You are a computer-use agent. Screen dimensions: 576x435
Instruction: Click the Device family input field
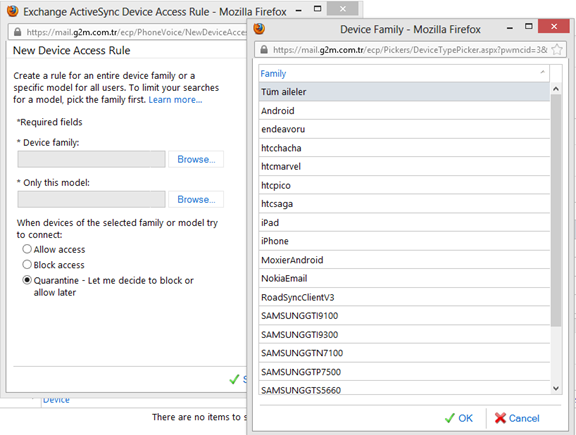91,159
